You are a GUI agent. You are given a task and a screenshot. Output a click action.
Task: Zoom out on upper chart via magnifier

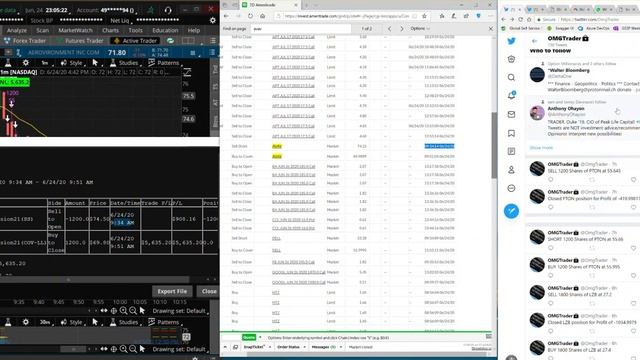click(x=133, y=311)
